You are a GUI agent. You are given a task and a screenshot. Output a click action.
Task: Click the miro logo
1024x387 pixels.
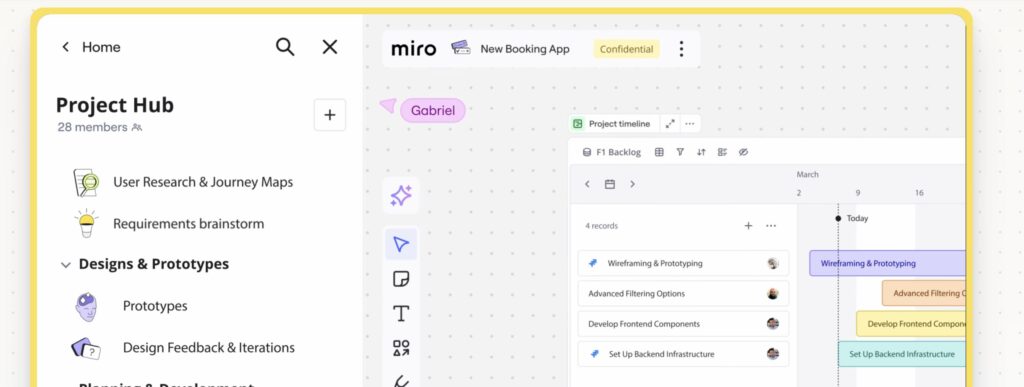pyautogui.click(x=413, y=49)
